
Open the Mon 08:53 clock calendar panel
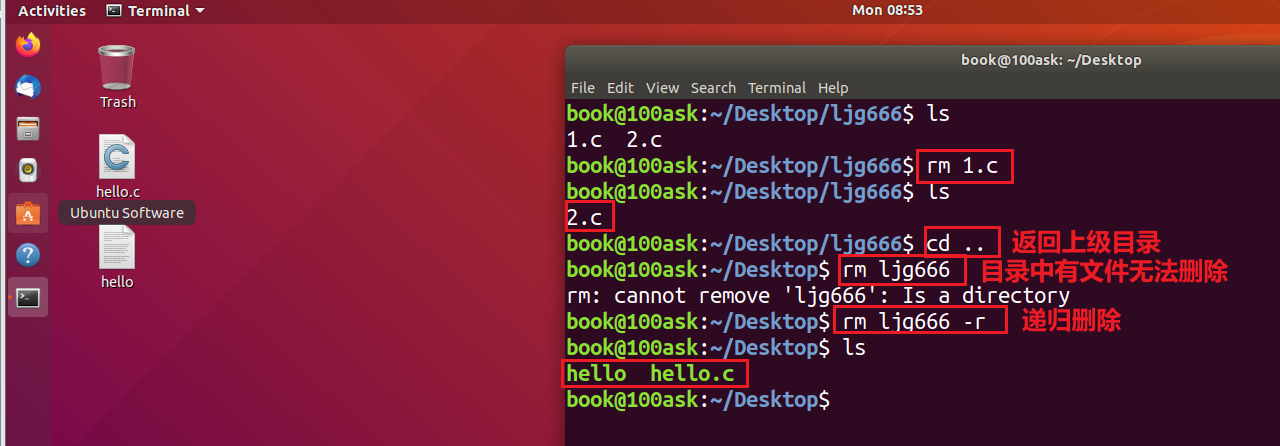click(x=887, y=10)
